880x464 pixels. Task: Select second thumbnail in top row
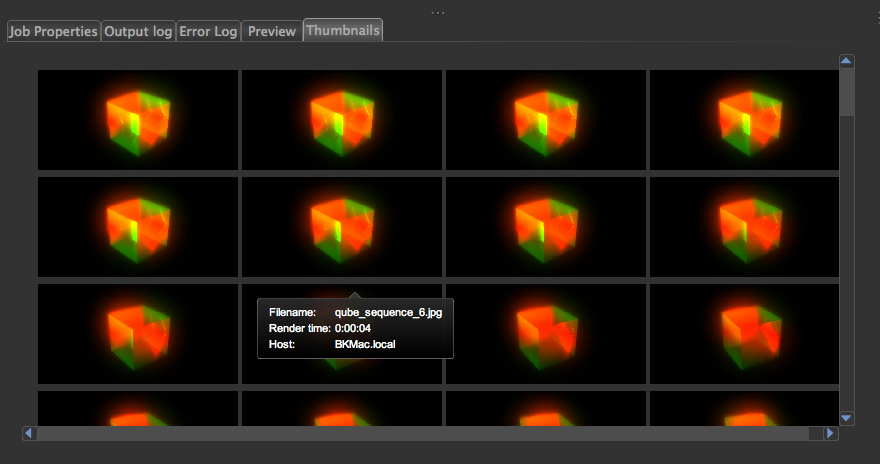pos(342,119)
